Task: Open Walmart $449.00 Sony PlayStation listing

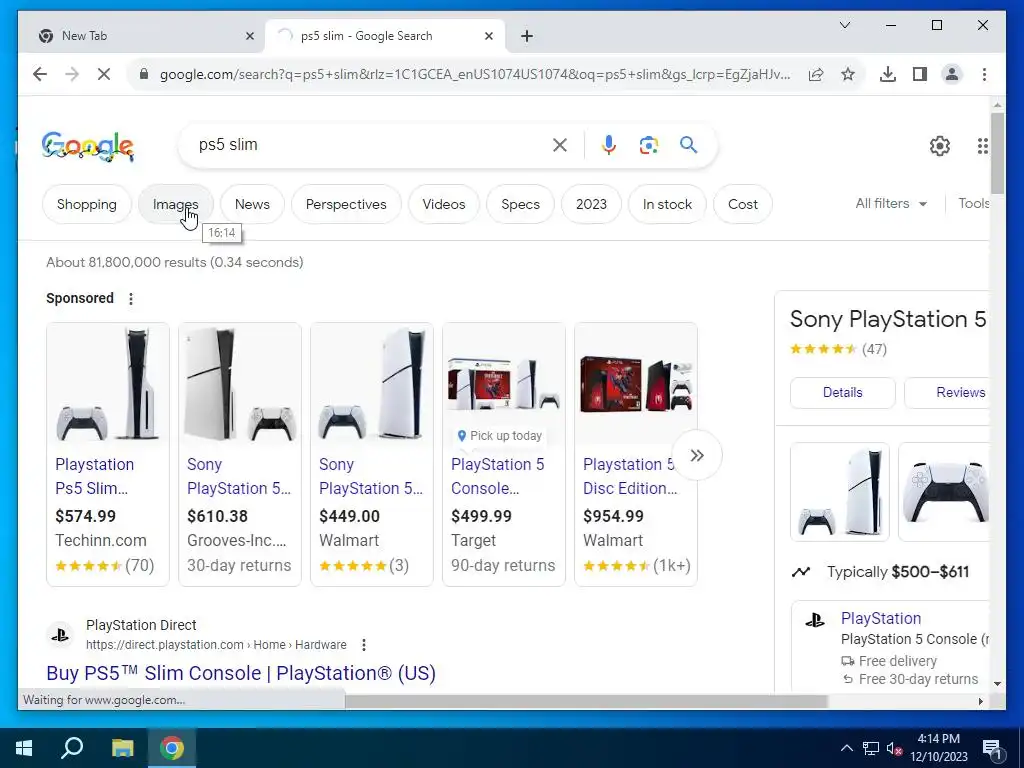Action: click(371, 476)
